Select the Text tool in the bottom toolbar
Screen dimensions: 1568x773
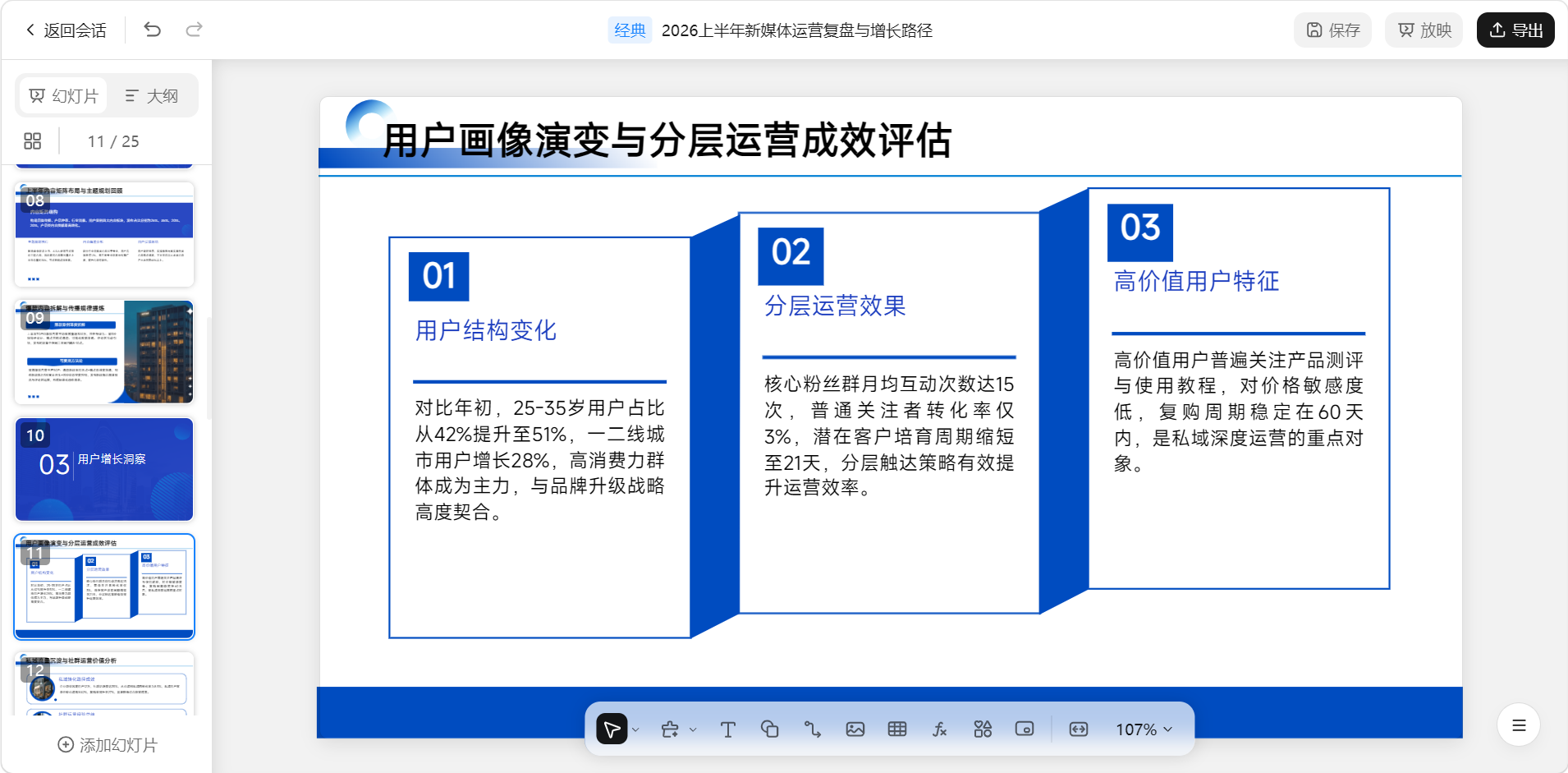tap(727, 729)
